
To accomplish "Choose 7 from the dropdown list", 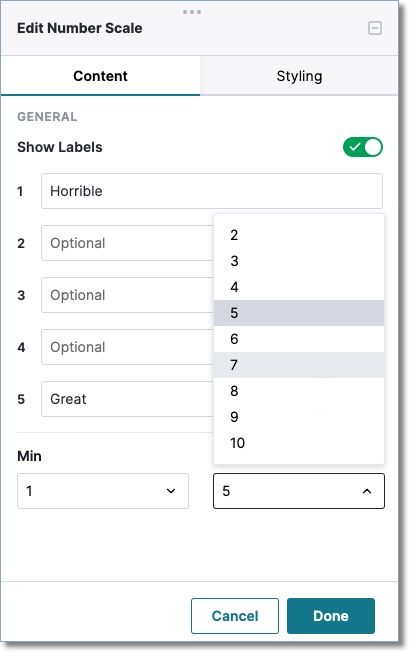I will 299,365.
